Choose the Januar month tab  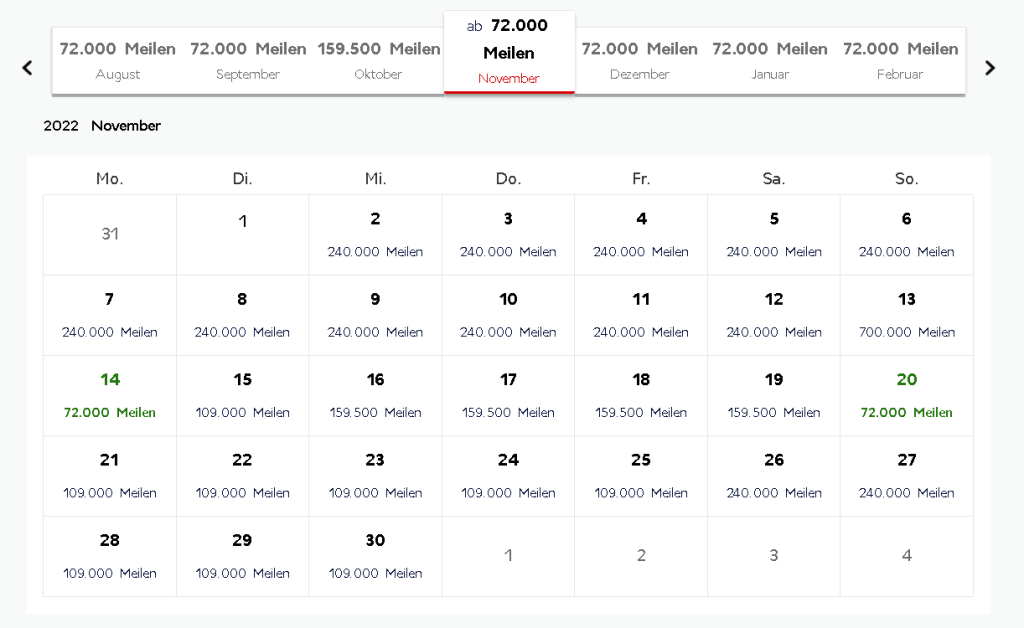click(770, 60)
